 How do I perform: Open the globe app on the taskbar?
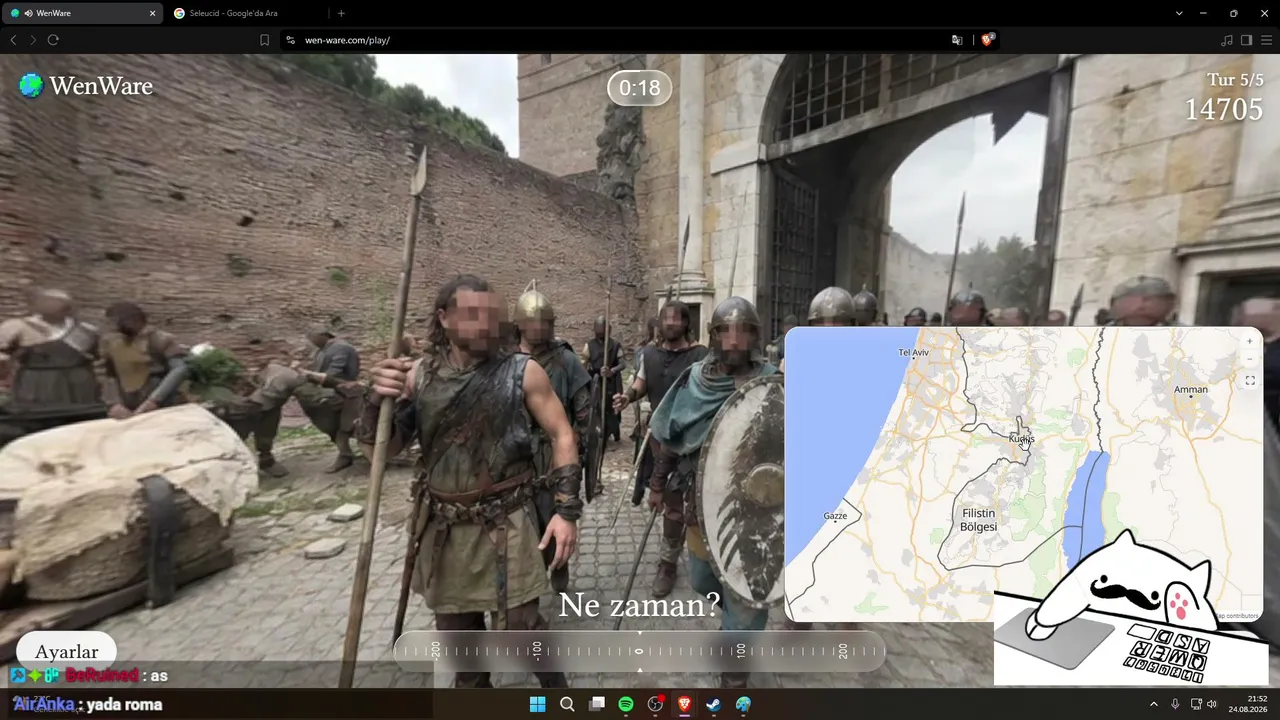pyautogui.click(x=743, y=704)
